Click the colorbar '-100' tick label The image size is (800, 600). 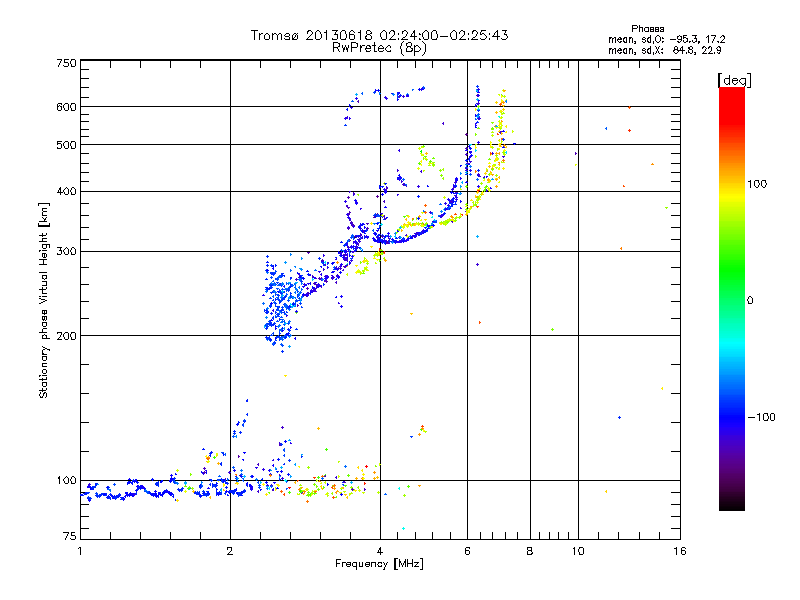point(761,417)
